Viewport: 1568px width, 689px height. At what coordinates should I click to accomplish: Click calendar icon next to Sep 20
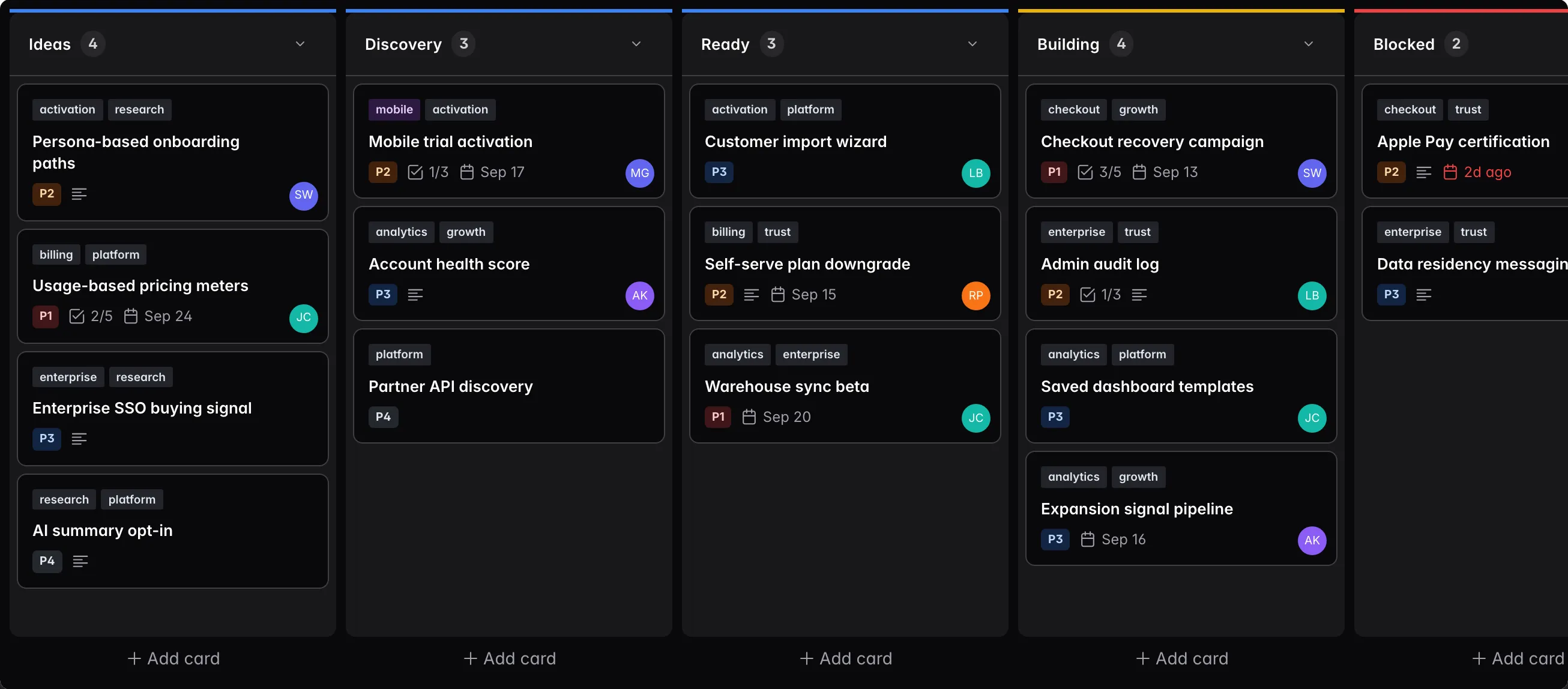[749, 417]
